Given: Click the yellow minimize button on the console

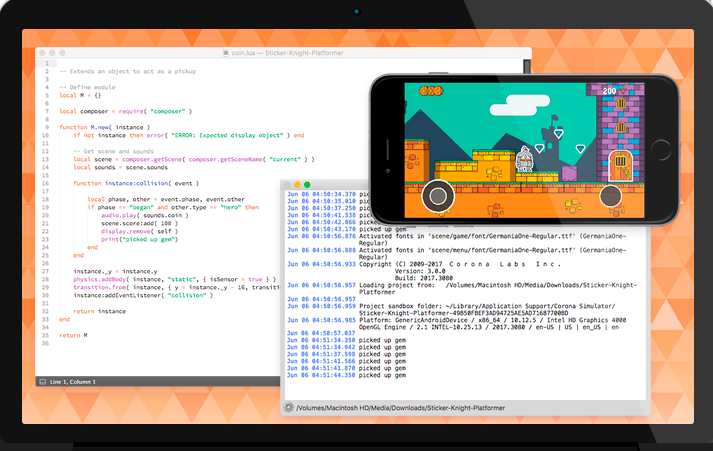Looking at the screenshot, I should [297, 185].
